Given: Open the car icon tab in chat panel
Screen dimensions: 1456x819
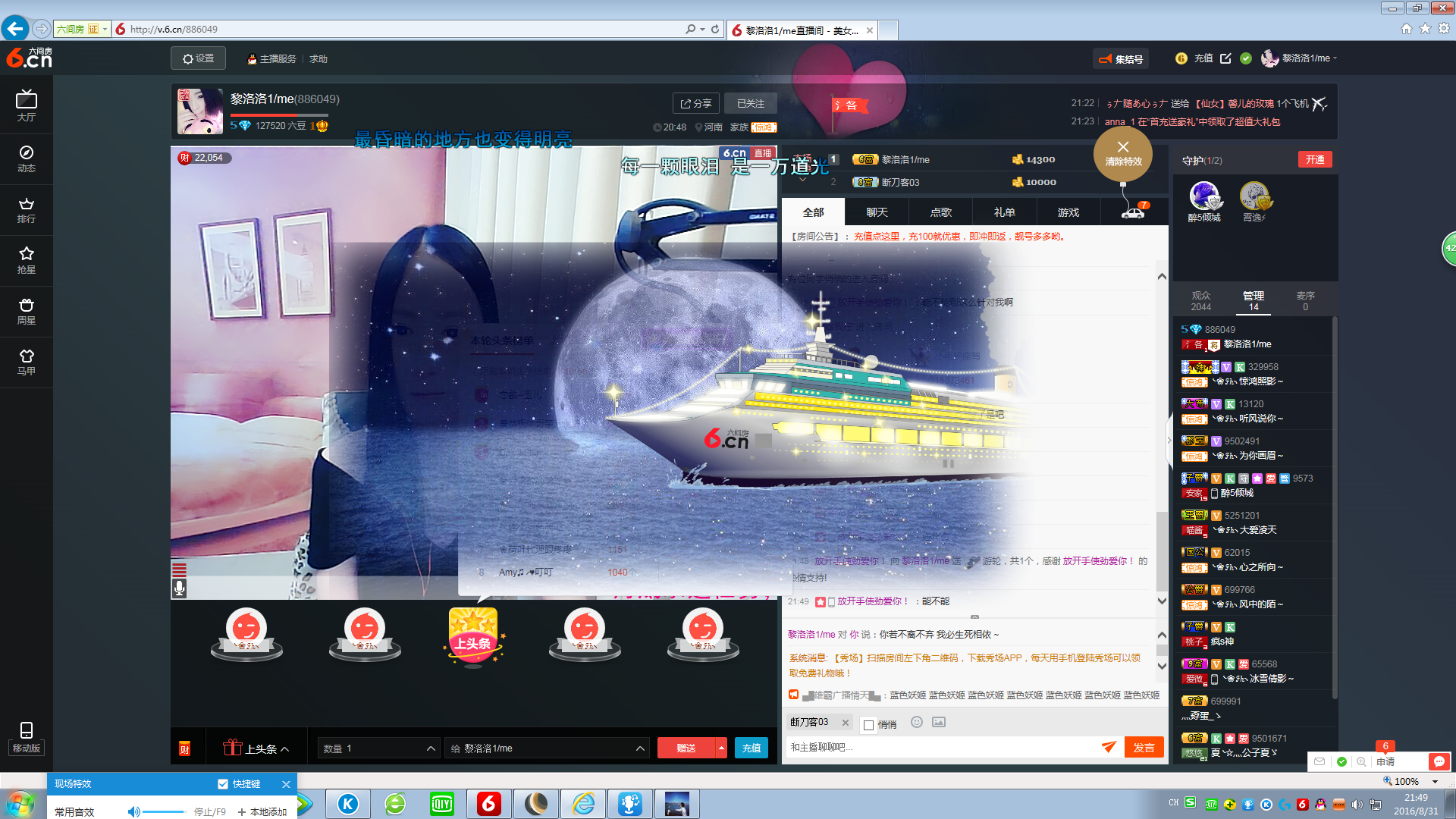Looking at the screenshot, I should click(x=1134, y=212).
